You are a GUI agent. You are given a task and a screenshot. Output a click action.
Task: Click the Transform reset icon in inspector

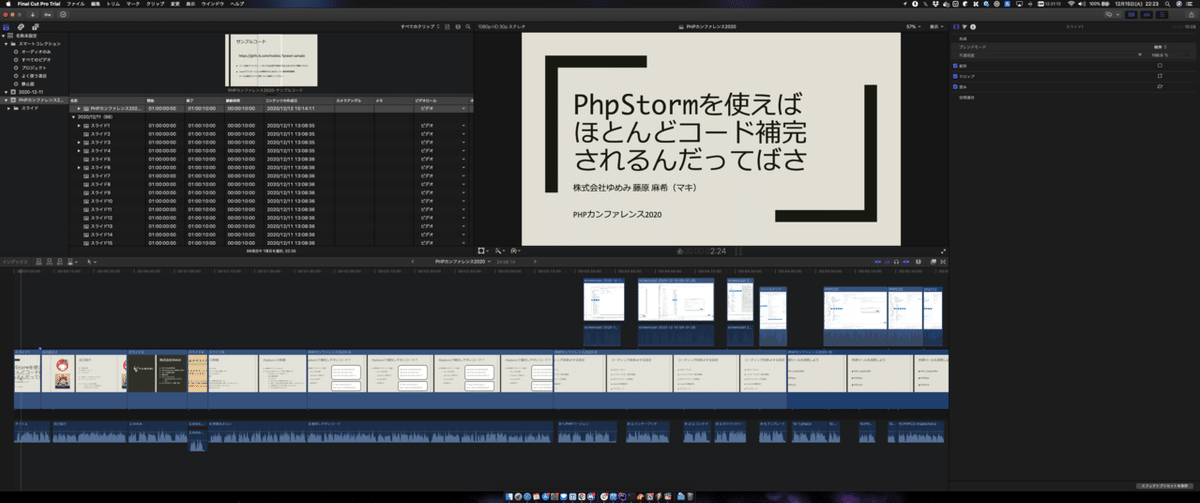click(x=1160, y=65)
